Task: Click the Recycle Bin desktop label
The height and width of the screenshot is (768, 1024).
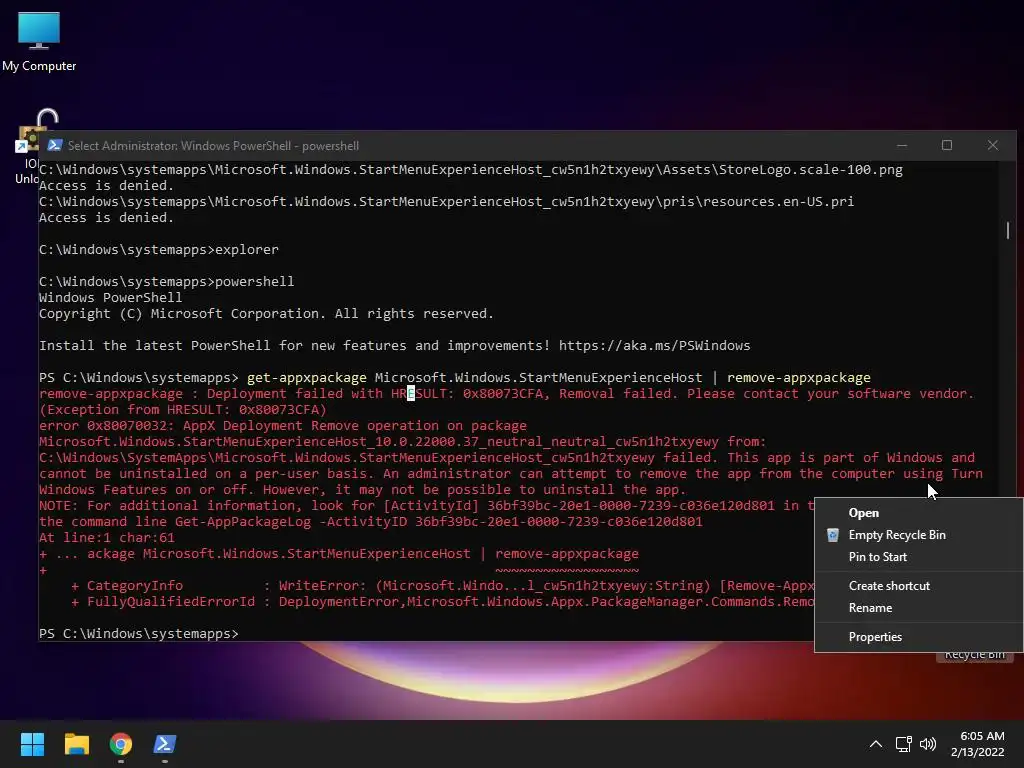Action: click(x=974, y=655)
